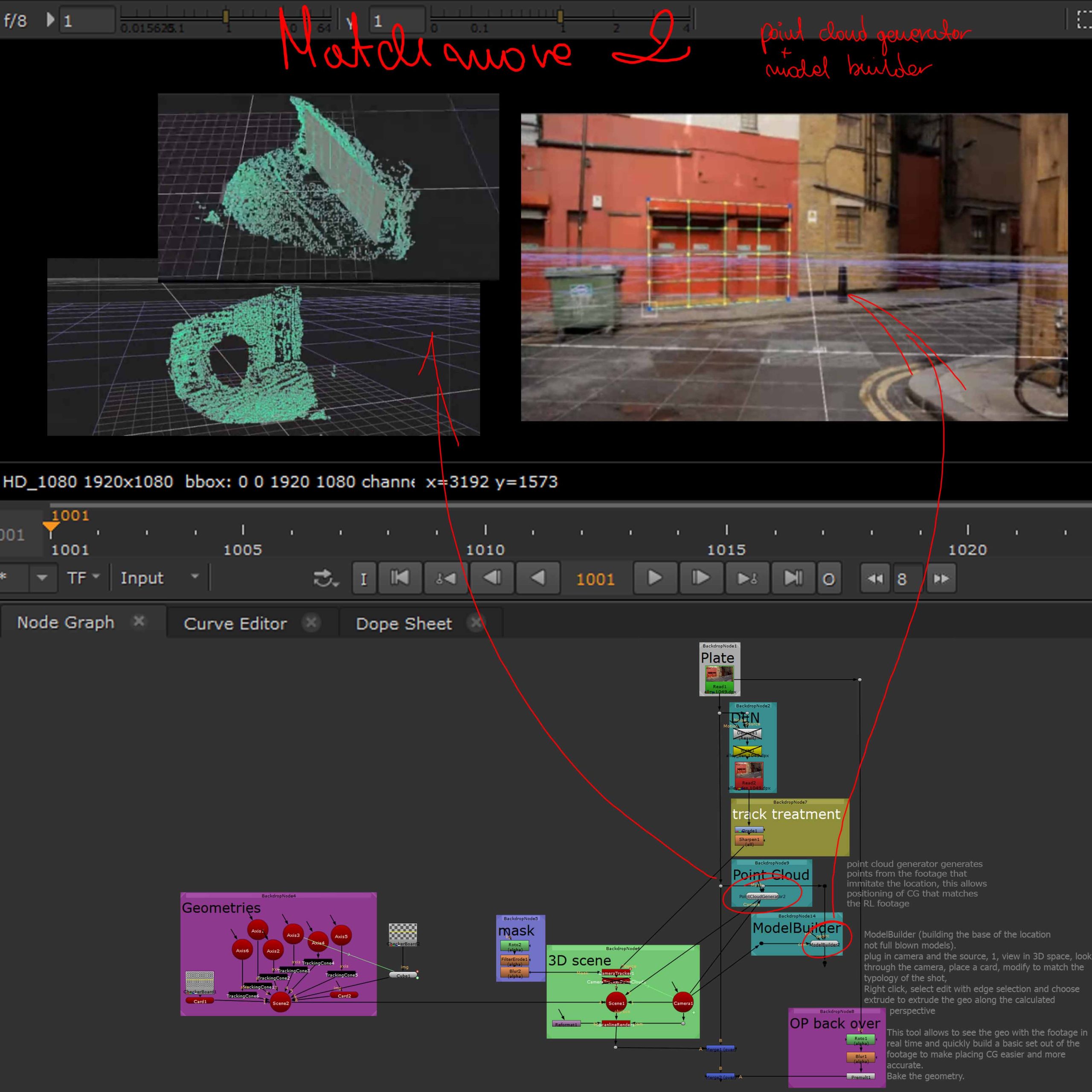Set the In point marker I

coord(363,578)
